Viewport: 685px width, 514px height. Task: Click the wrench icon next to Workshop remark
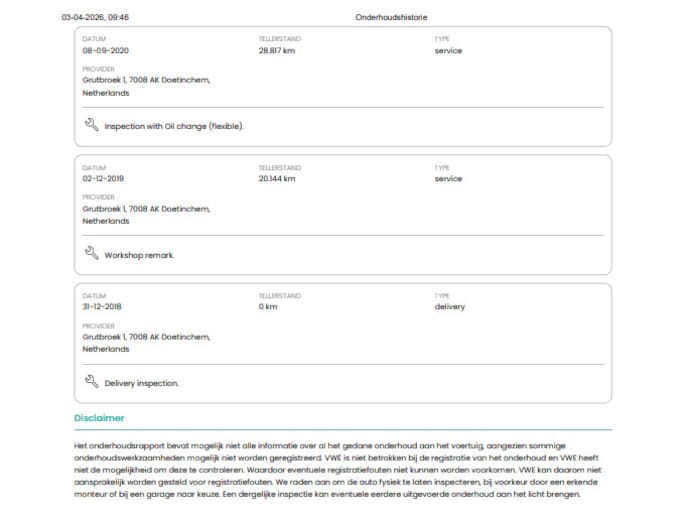tap(91, 254)
